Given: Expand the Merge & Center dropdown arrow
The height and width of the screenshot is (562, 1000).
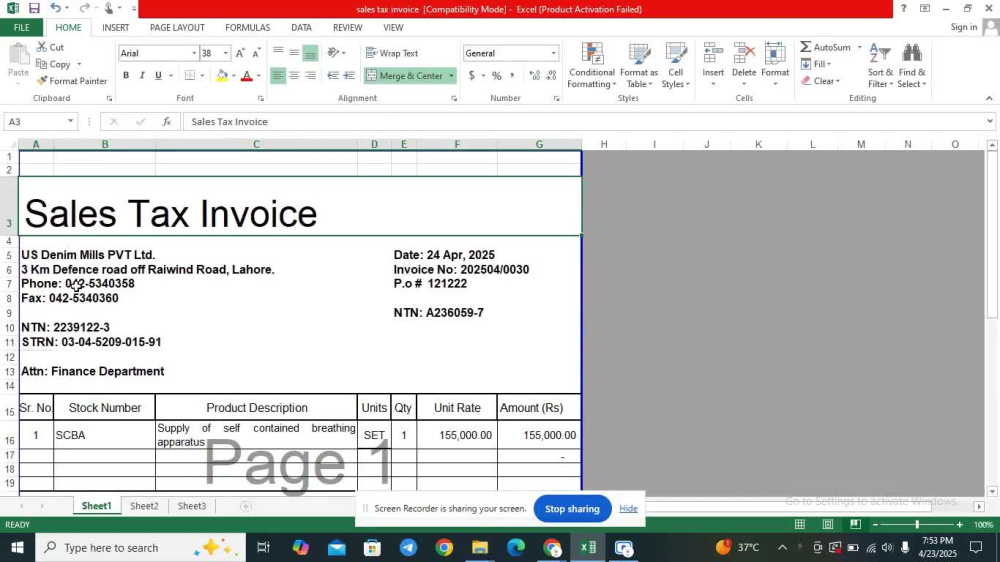Looking at the screenshot, I should [x=451, y=75].
